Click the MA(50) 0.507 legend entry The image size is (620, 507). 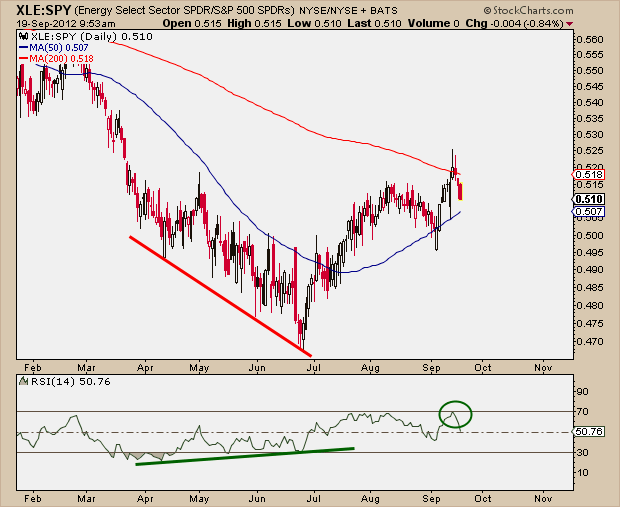click(54, 48)
